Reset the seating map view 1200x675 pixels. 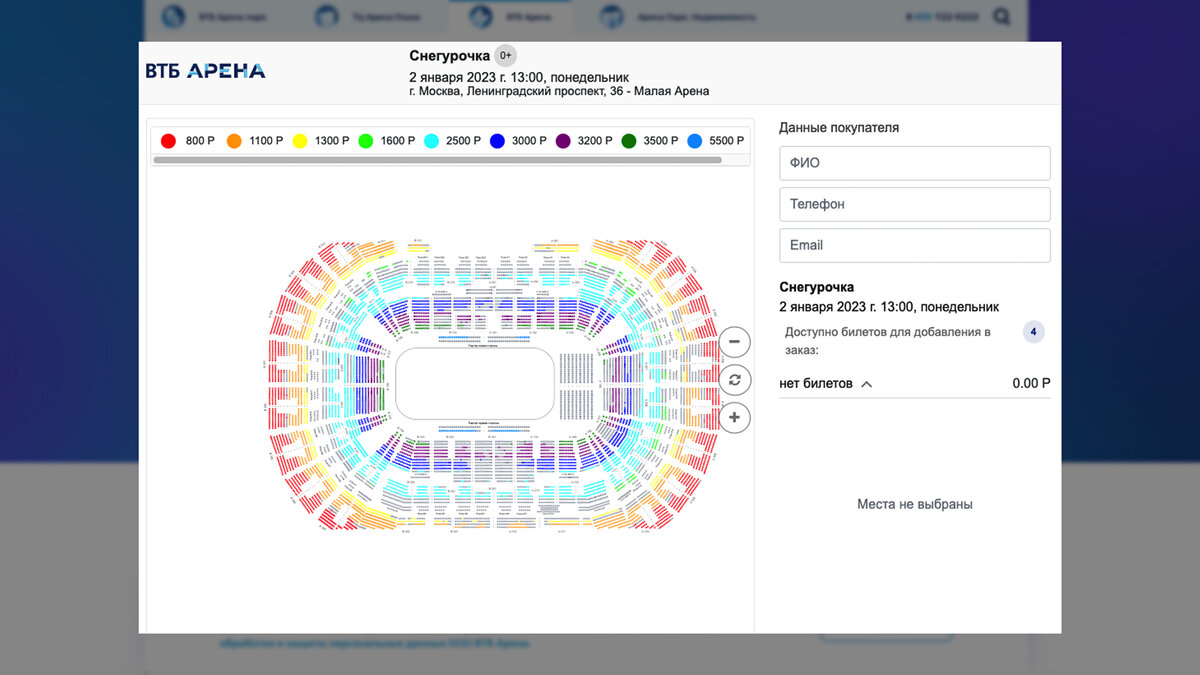734,379
